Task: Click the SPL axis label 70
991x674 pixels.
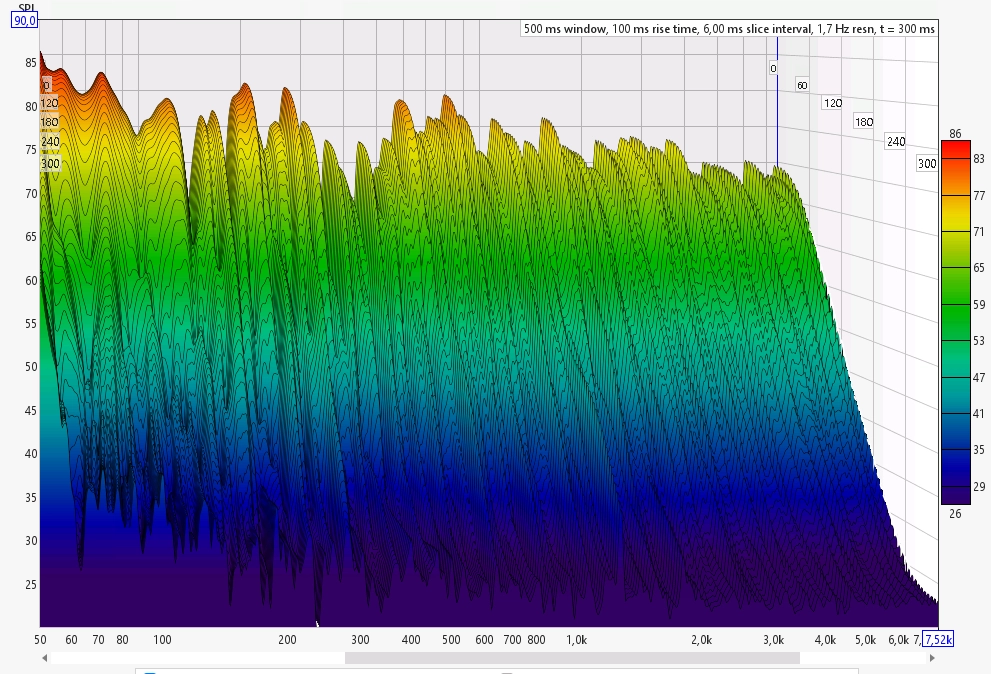Action: 31,194
